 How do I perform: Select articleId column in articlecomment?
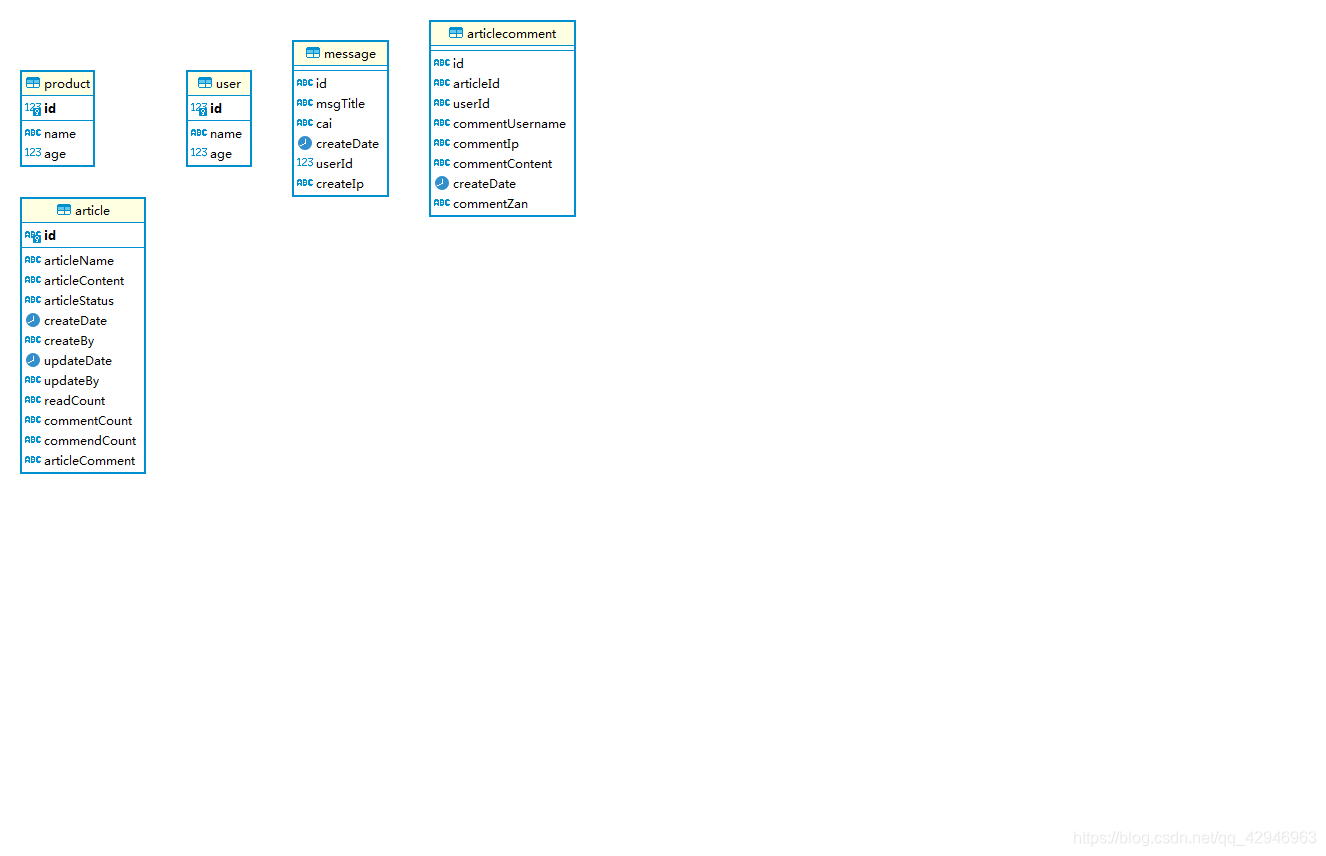click(502, 83)
